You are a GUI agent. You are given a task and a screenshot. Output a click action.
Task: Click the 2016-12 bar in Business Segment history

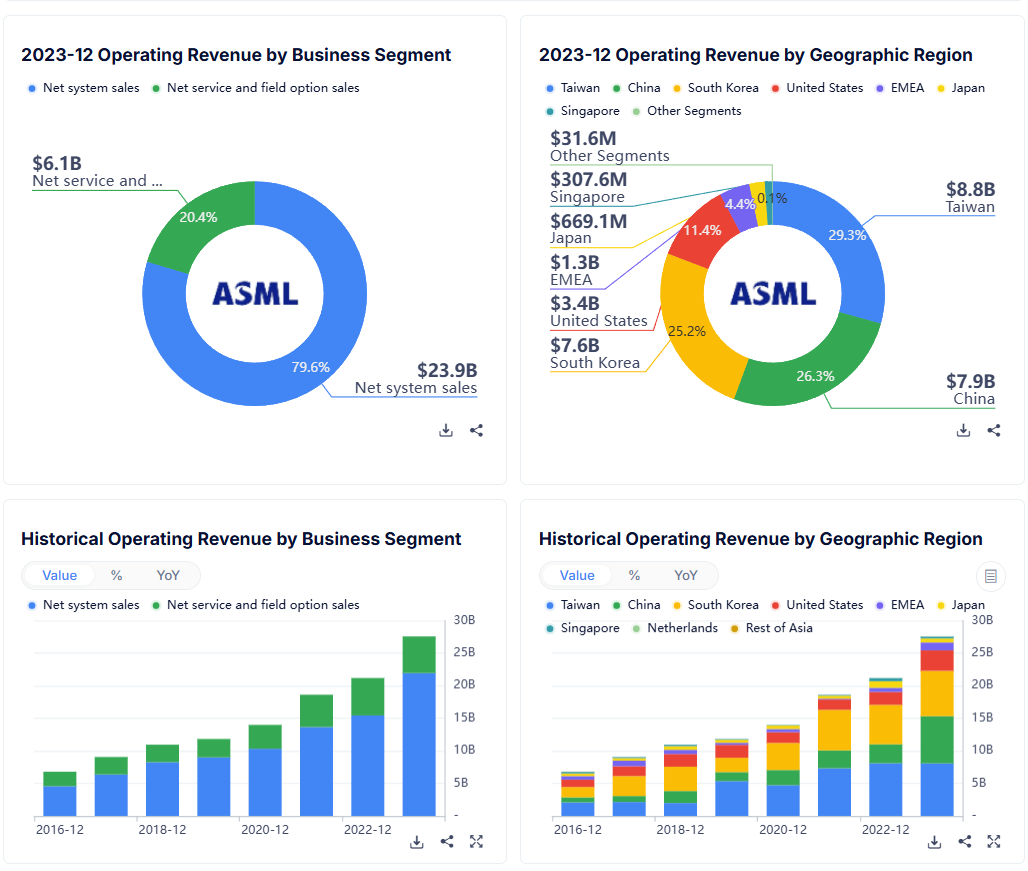point(60,794)
